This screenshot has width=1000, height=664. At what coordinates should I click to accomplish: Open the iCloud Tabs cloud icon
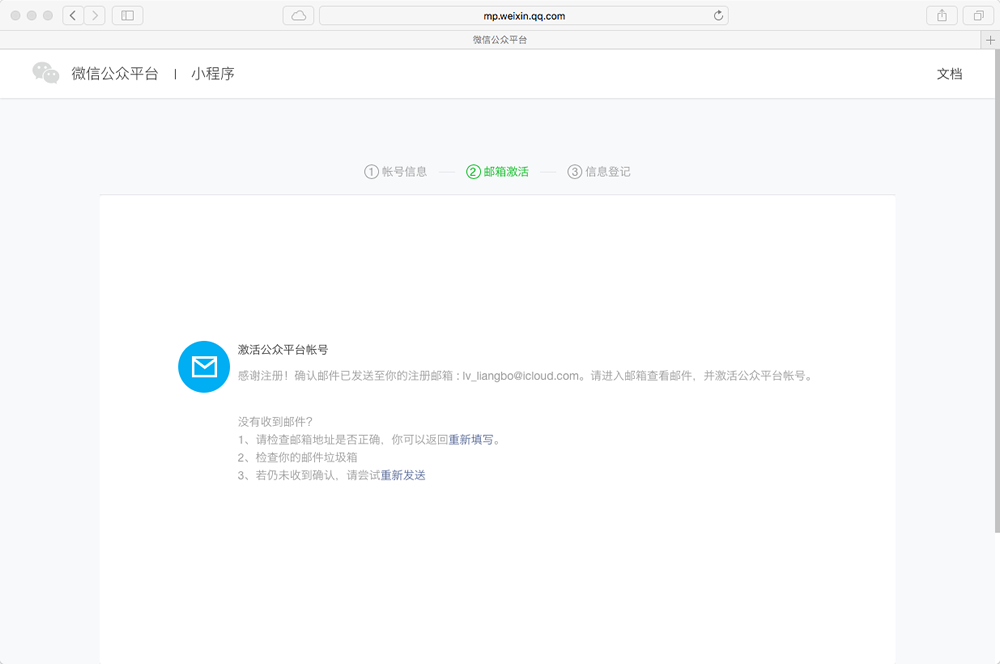[298, 15]
